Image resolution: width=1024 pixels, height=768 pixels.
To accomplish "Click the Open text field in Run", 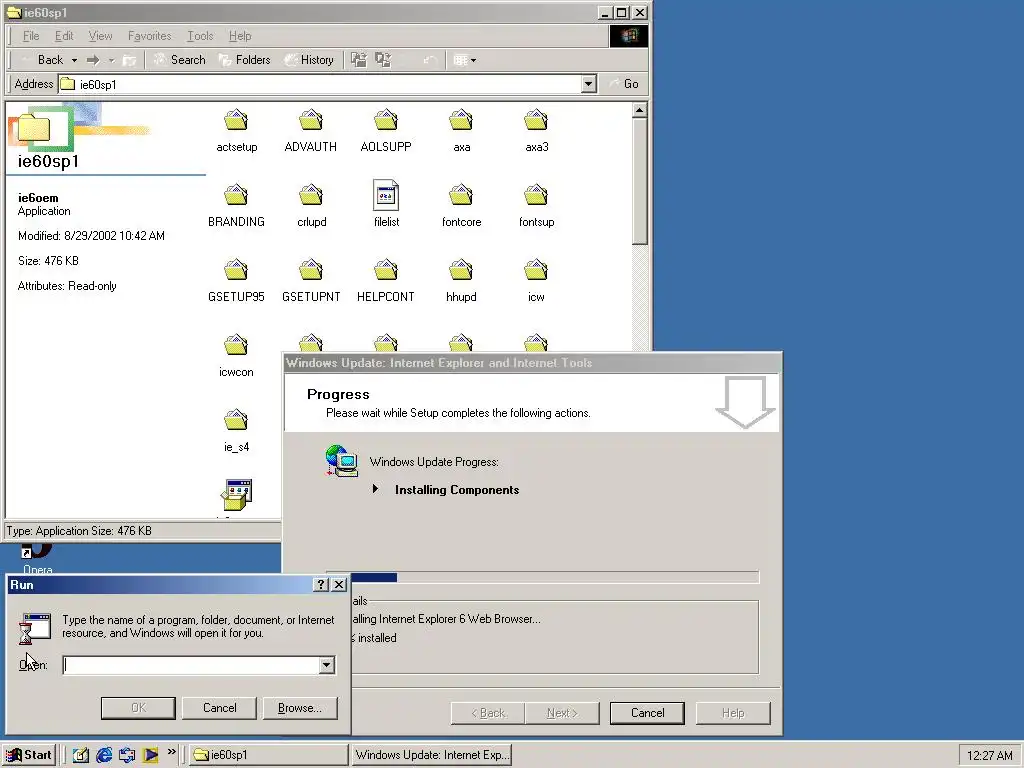I will click(191, 665).
